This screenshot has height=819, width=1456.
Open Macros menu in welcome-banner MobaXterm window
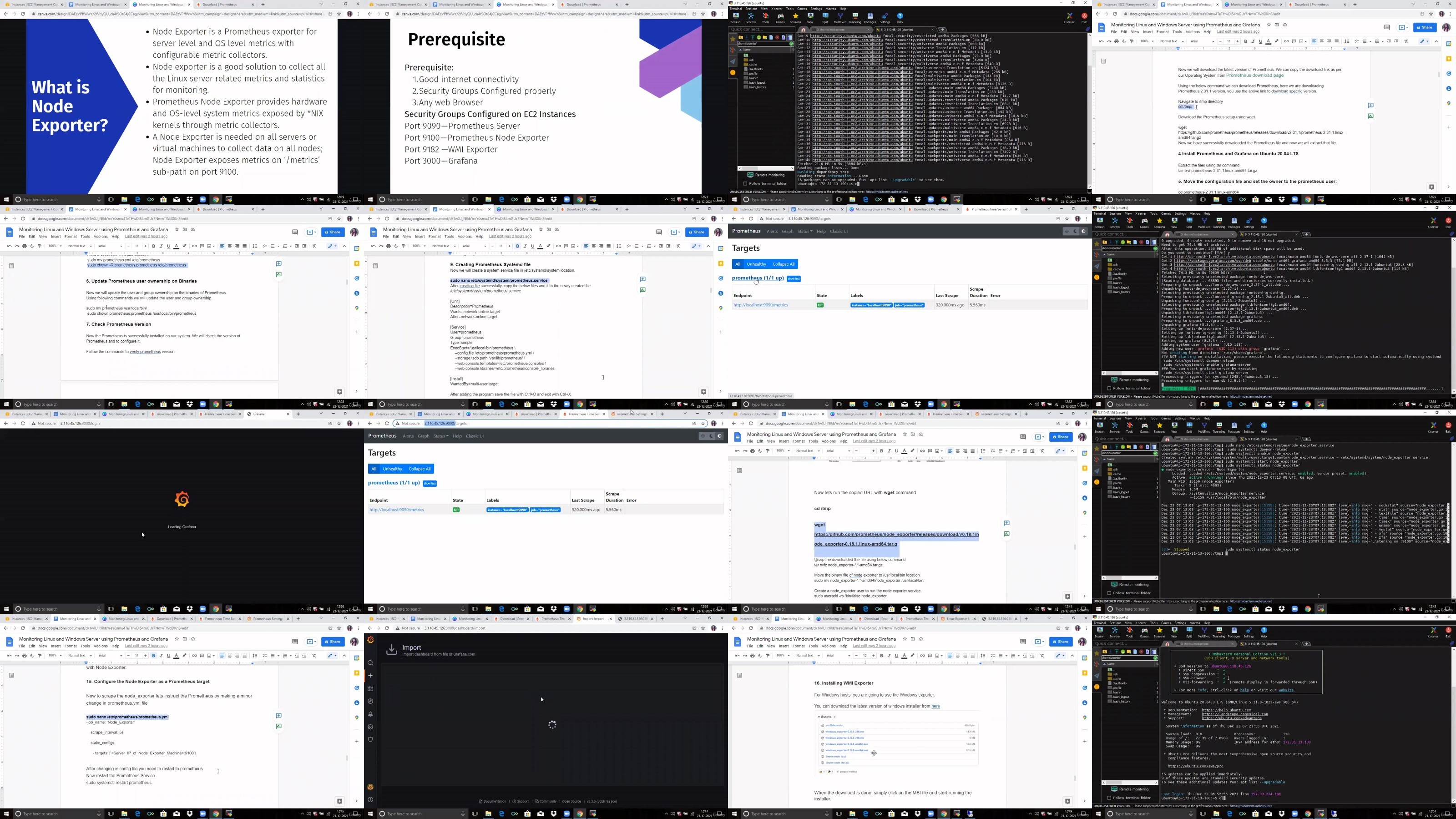(x=1195, y=623)
